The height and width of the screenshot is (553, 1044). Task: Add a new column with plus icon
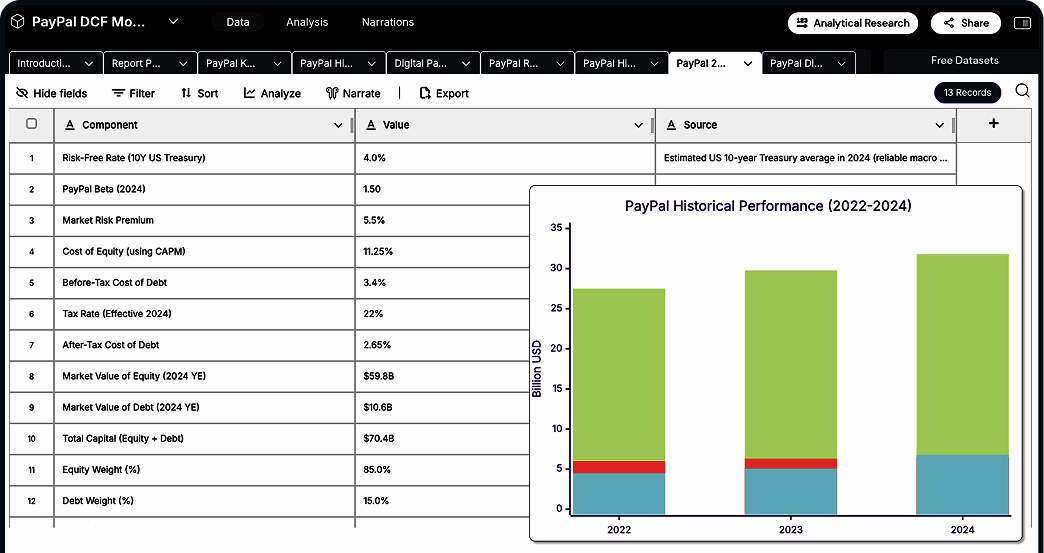point(993,123)
